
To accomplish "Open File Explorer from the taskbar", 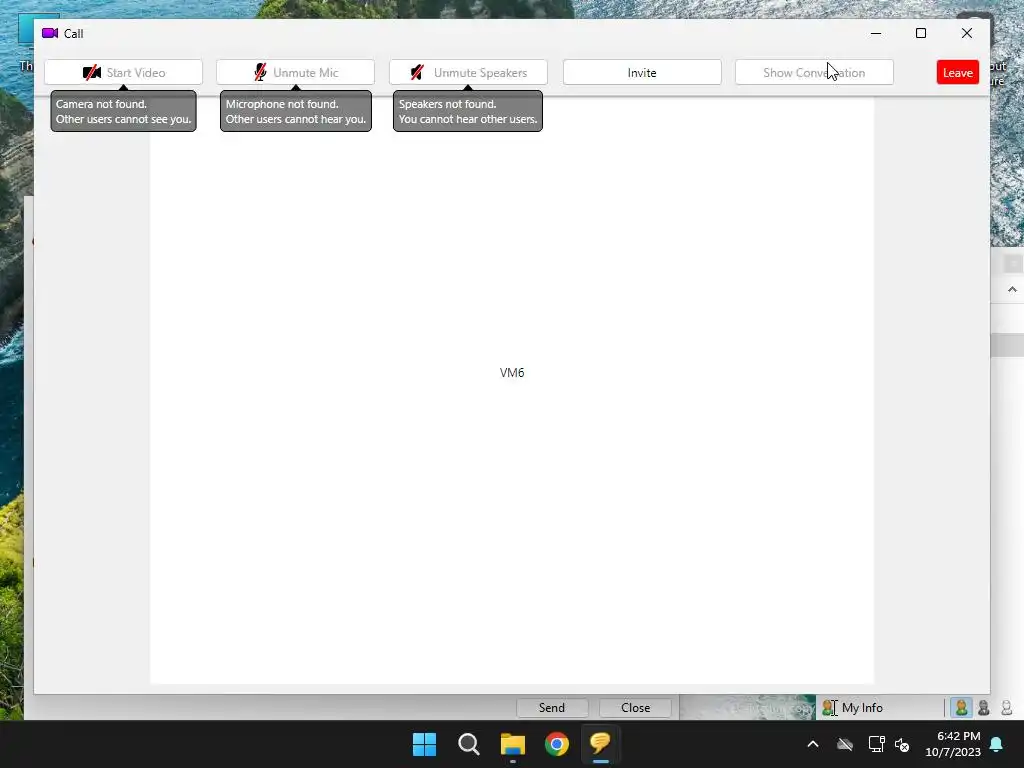I will (513, 744).
